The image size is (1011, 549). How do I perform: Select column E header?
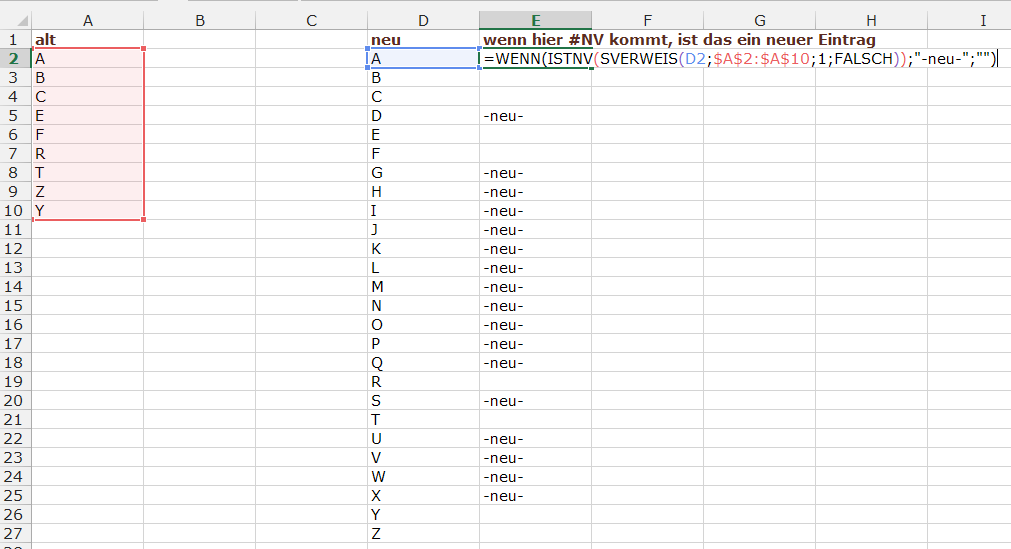(x=535, y=20)
